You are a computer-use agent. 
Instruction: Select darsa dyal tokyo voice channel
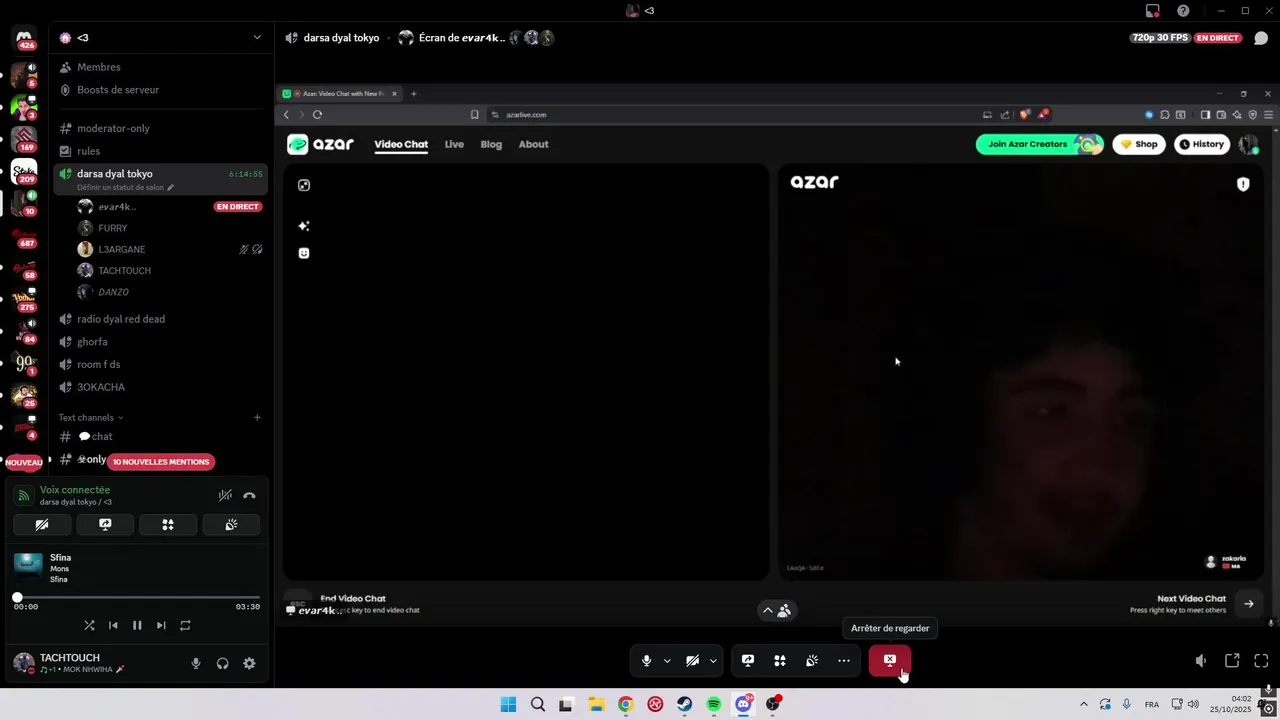[x=160, y=179]
